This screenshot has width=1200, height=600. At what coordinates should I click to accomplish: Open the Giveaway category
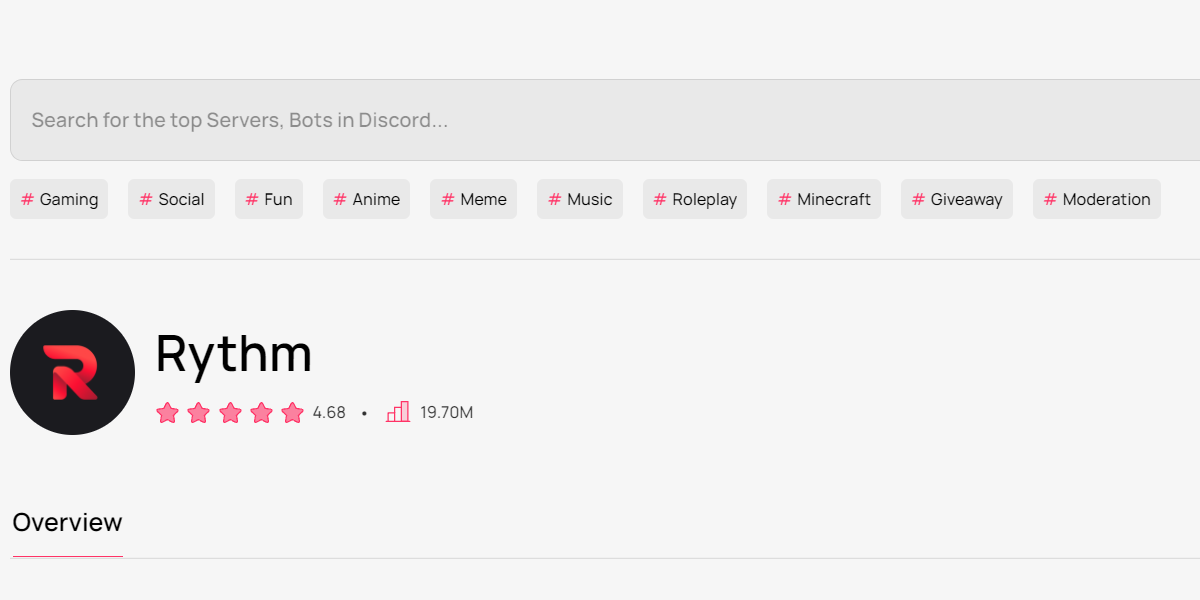(956, 199)
